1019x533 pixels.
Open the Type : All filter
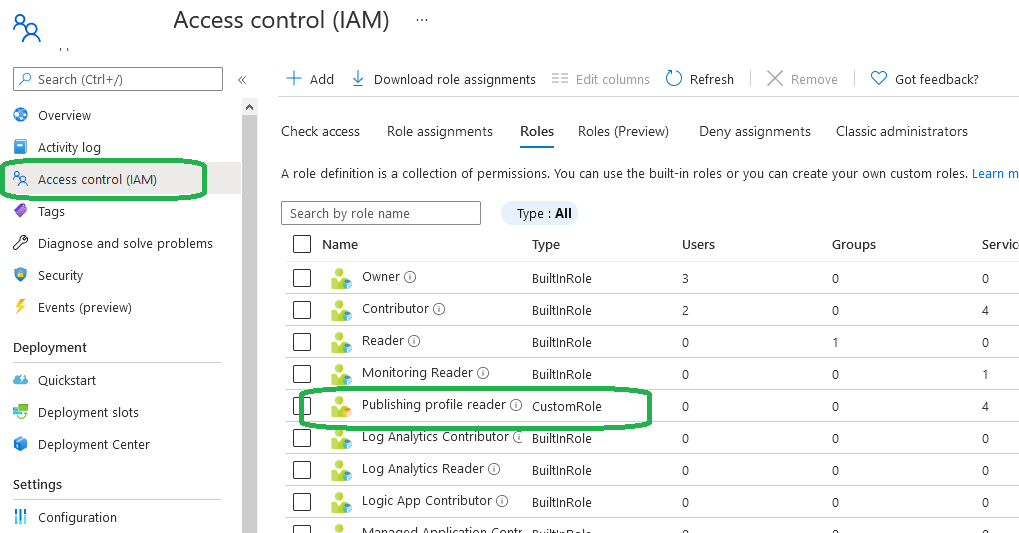point(540,213)
